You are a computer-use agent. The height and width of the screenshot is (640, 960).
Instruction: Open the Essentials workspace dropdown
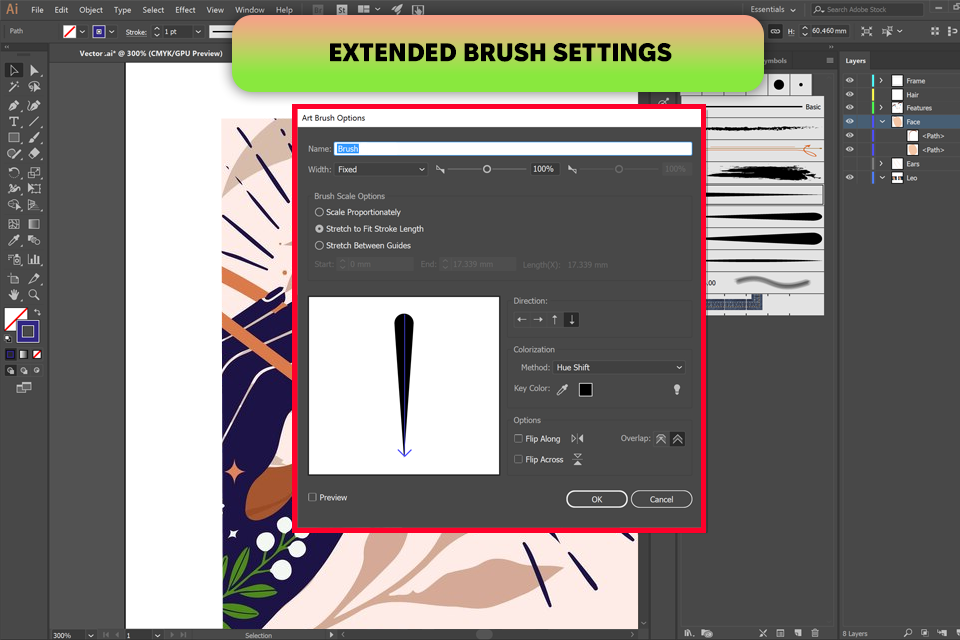[x=773, y=10]
